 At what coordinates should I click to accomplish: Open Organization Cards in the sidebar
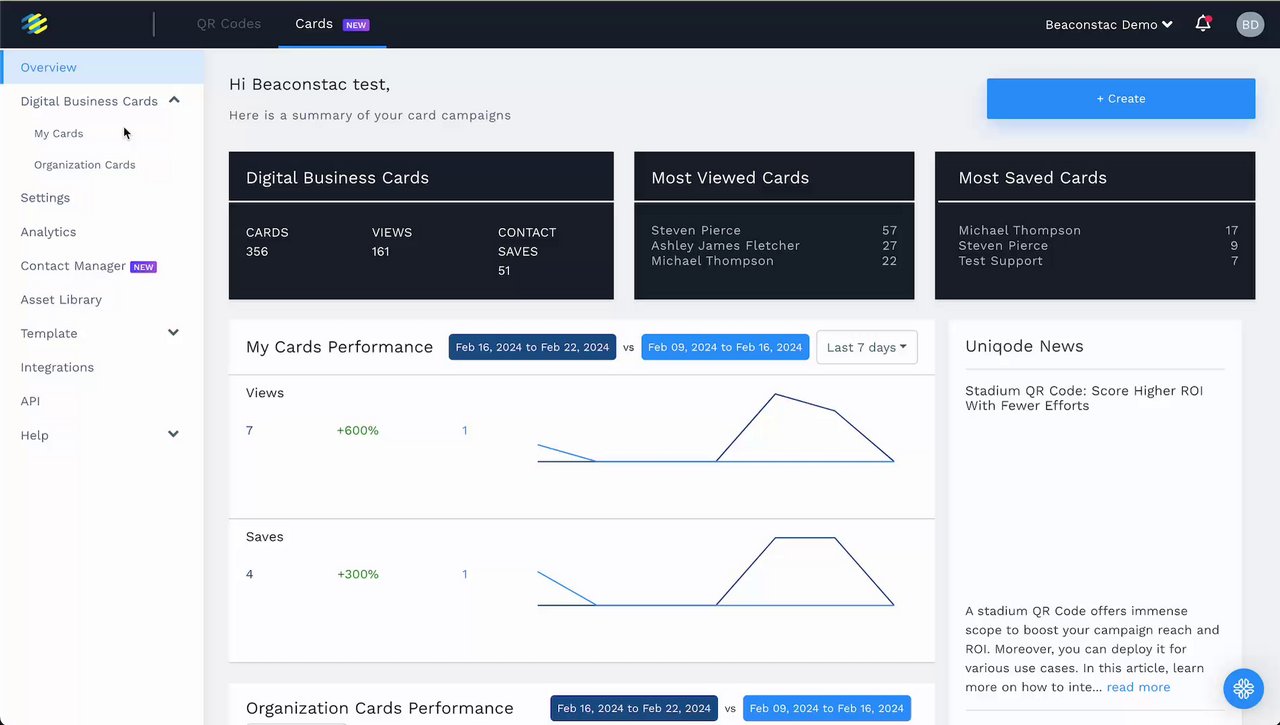click(x=85, y=165)
